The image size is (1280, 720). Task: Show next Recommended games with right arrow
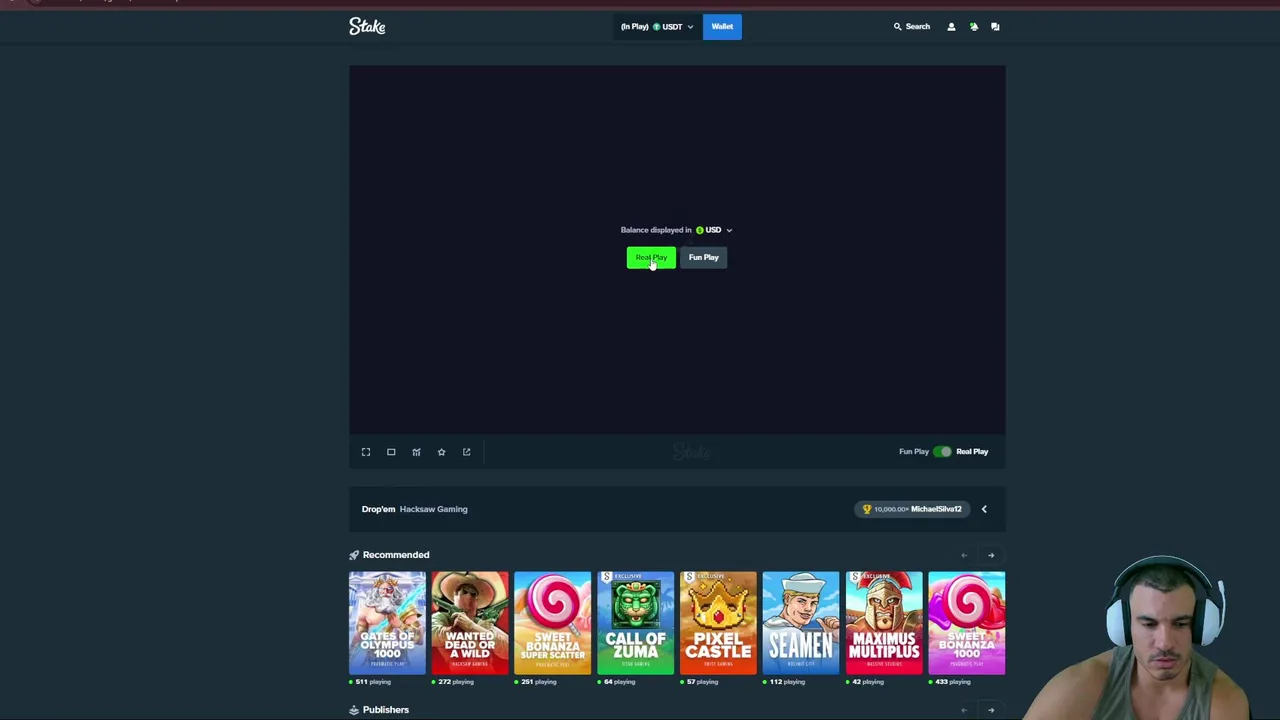point(991,555)
